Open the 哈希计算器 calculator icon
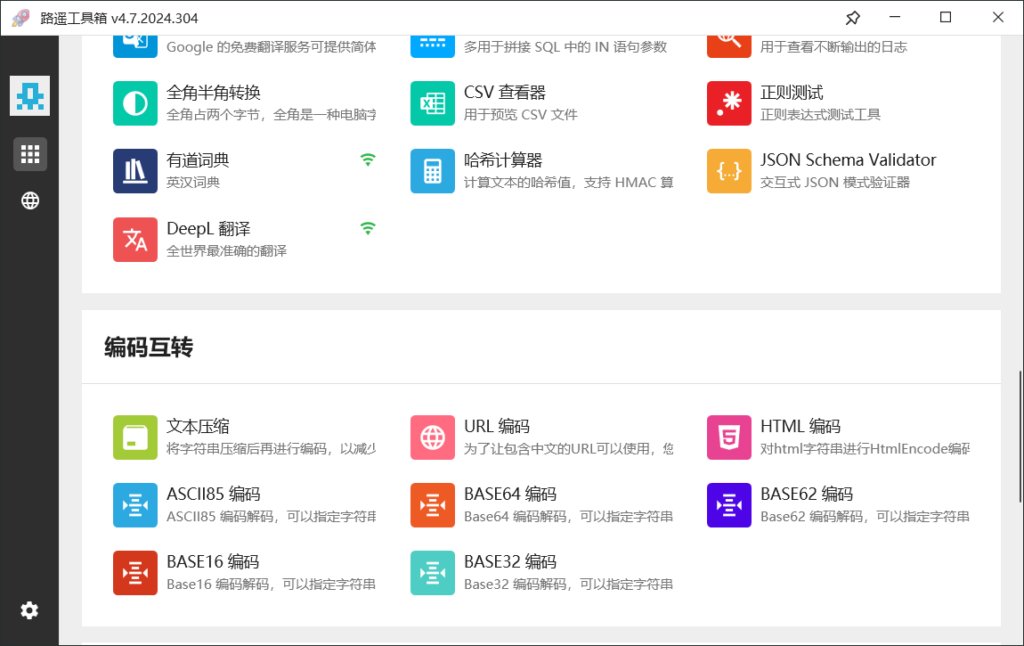Viewport: 1024px width, 646px height. pos(432,171)
